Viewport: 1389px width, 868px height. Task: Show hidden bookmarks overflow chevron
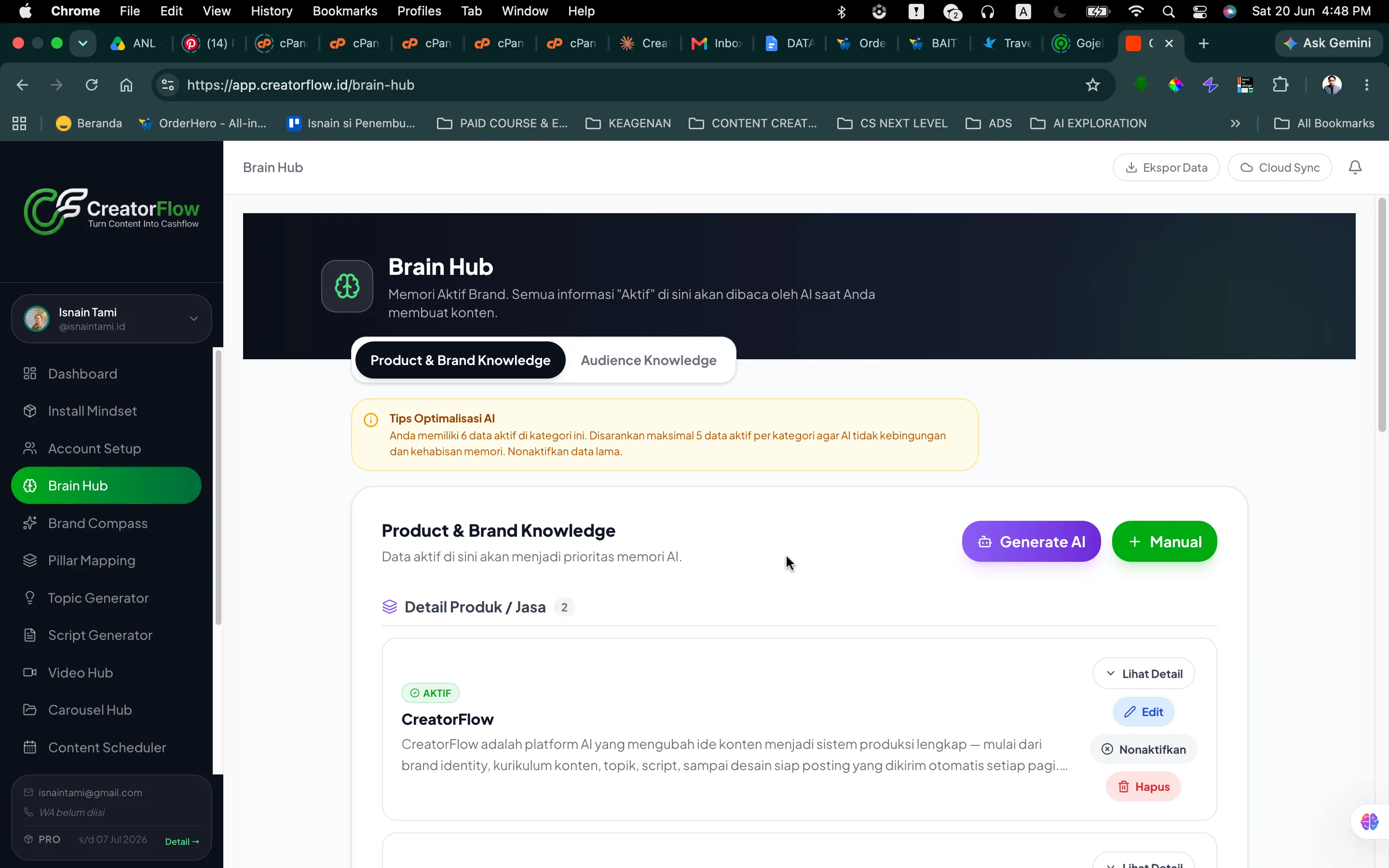(1235, 123)
